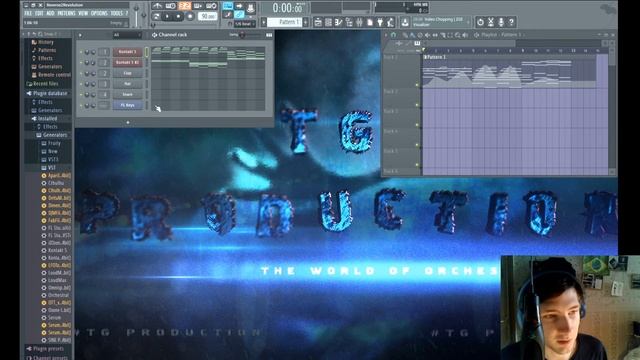The width and height of the screenshot is (640, 360).
Task: Click the time display 0:00:00
Action: (288, 8)
